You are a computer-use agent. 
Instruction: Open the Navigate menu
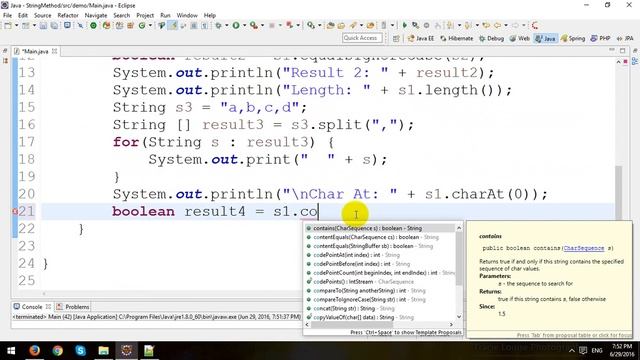point(96,15)
